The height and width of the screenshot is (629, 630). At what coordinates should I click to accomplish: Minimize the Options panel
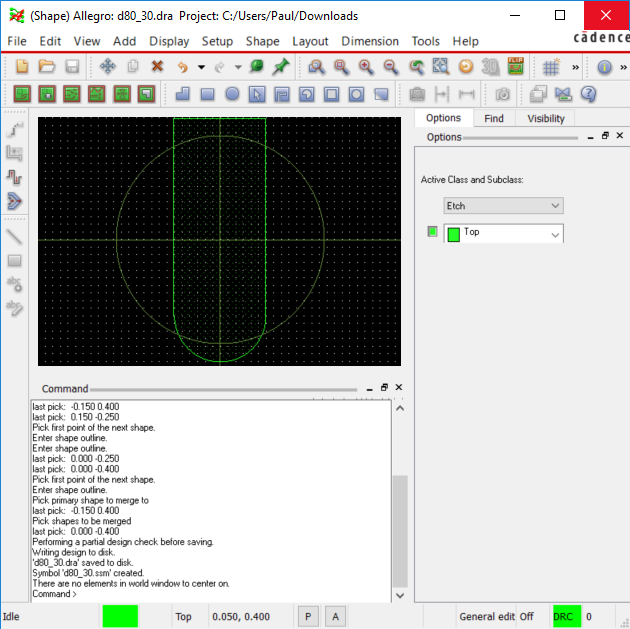point(590,137)
